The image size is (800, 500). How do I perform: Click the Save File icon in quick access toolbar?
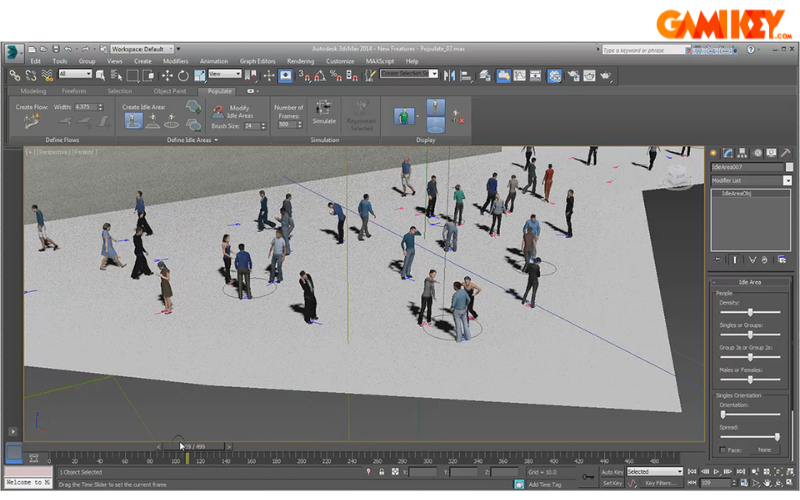pos(56,49)
